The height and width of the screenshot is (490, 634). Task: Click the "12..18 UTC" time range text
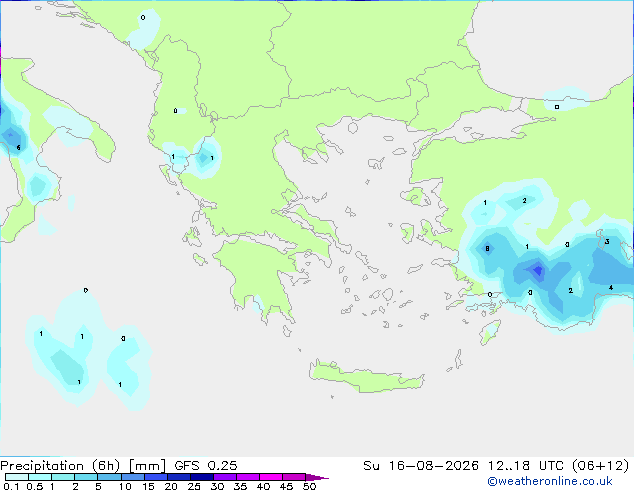(526, 466)
